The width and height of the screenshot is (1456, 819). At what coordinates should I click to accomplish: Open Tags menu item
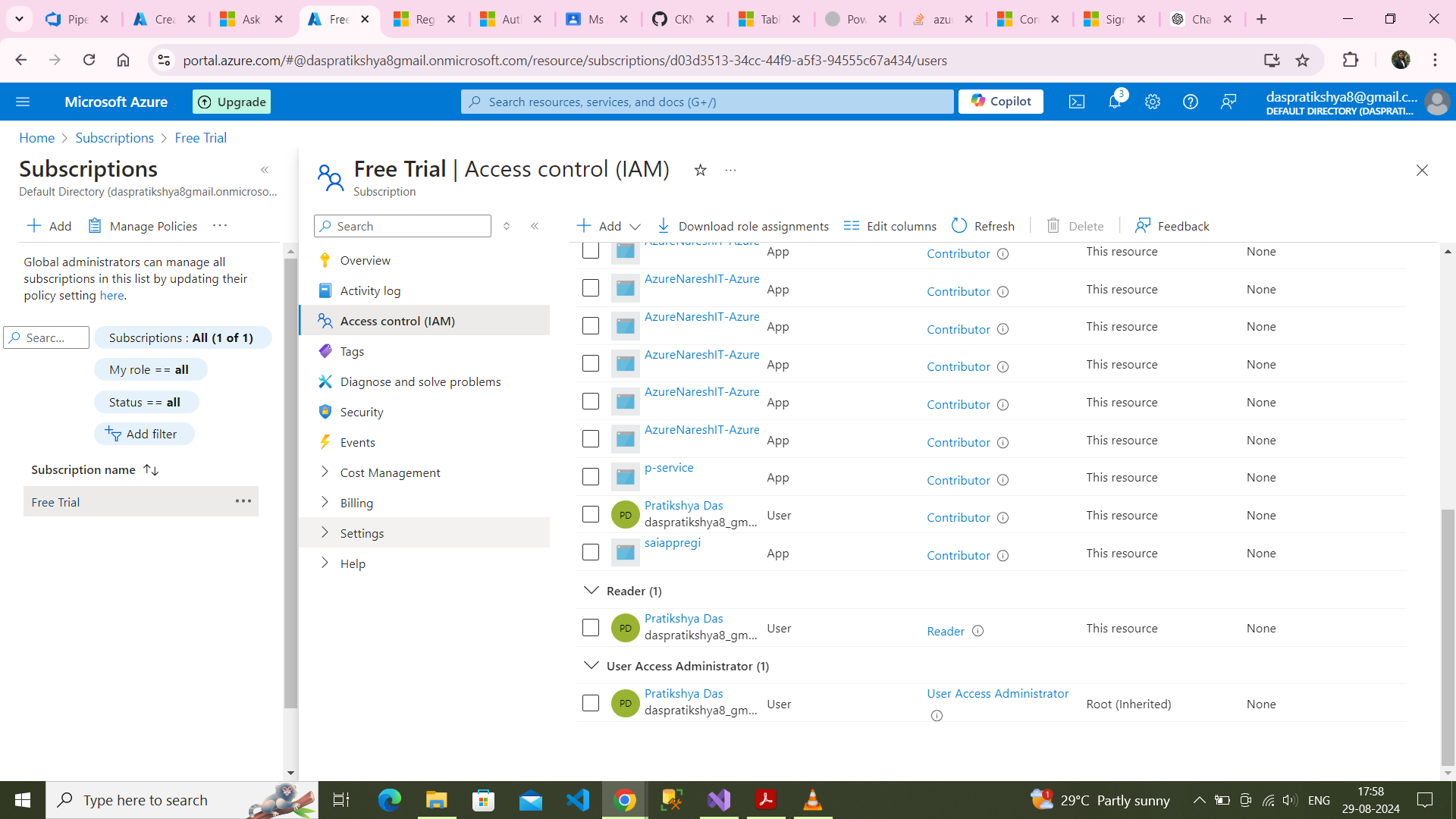425,351
